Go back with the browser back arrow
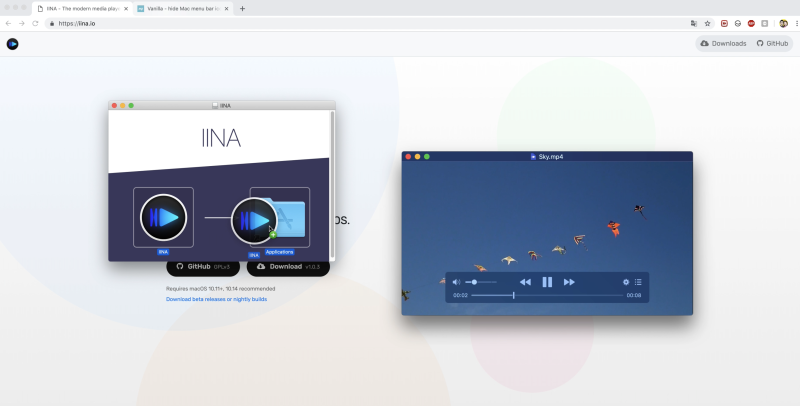Viewport: 800px width, 406px height. [8, 23]
